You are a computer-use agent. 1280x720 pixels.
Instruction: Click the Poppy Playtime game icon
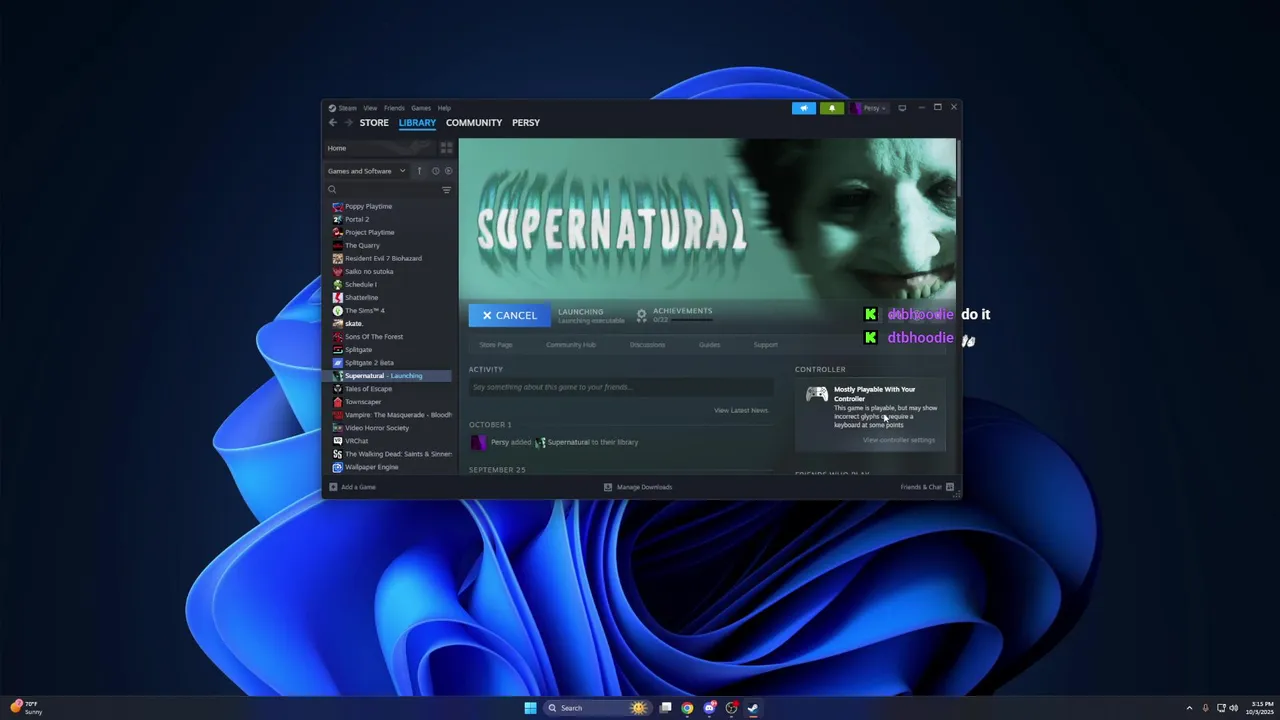(338, 206)
